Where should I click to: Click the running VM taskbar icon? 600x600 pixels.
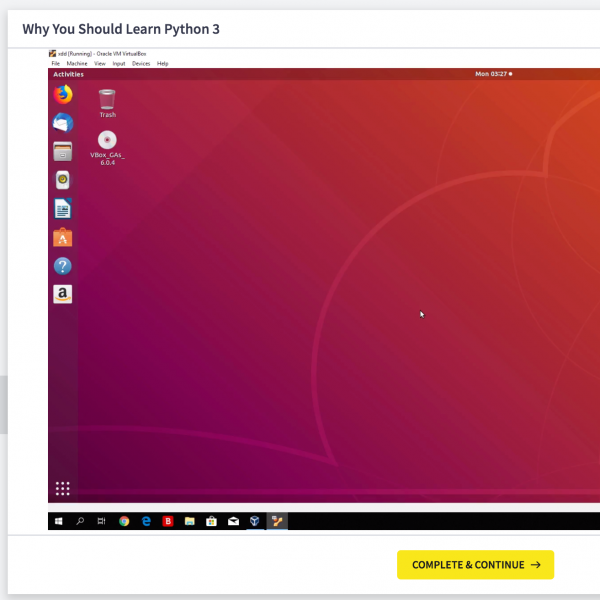[x=277, y=521]
